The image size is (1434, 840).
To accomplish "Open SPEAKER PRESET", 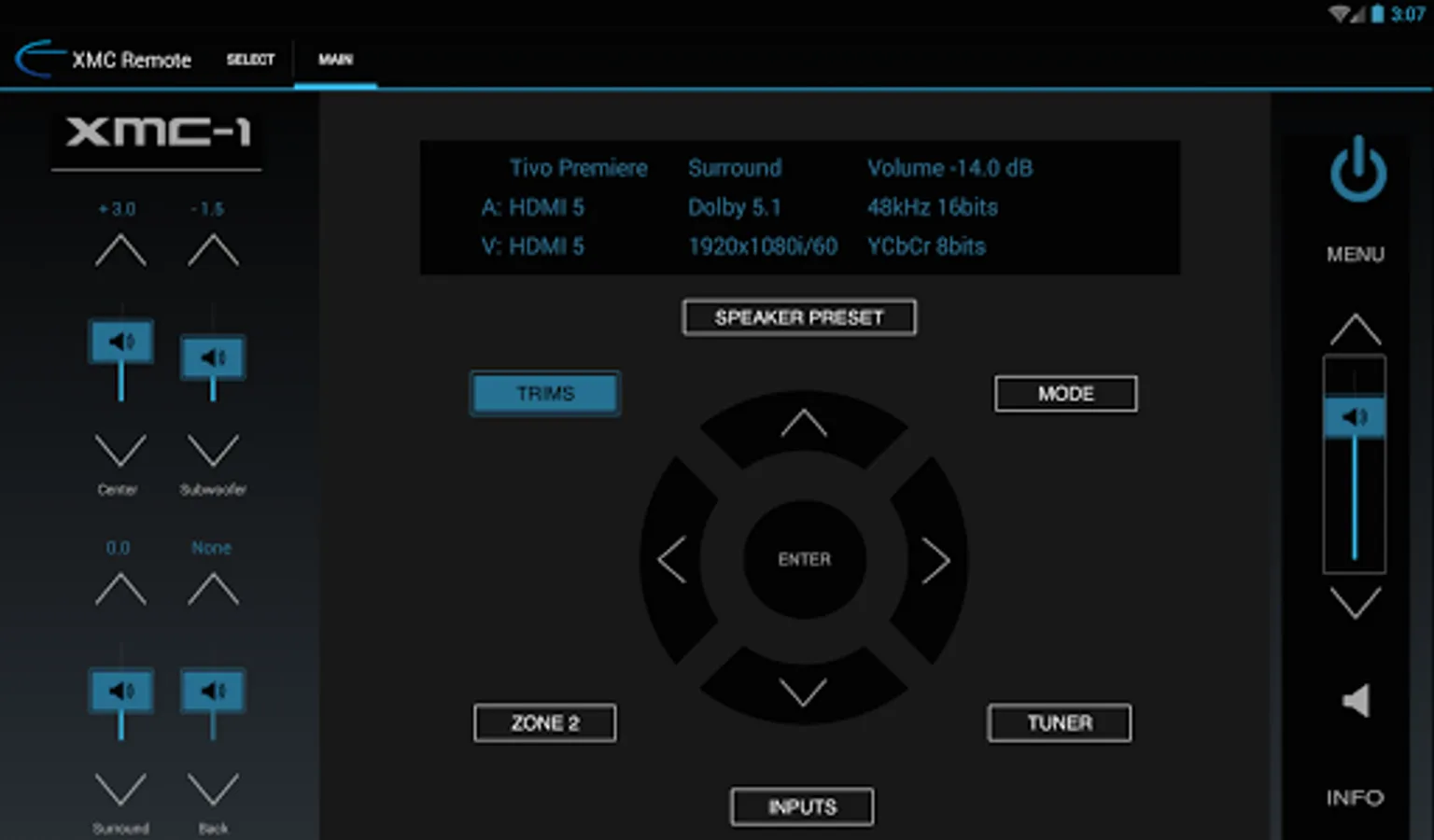I will pyautogui.click(x=799, y=317).
